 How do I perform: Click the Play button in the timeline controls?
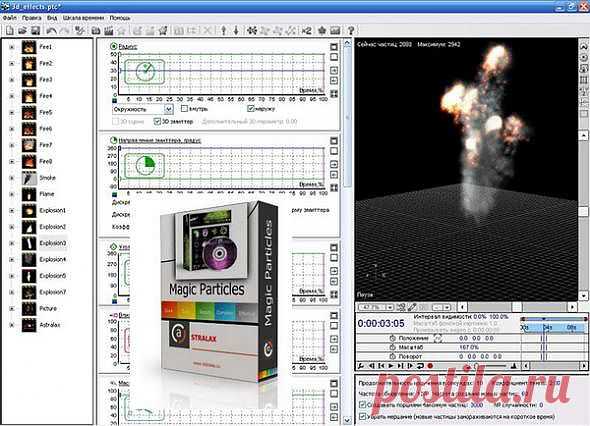[x=391, y=365]
